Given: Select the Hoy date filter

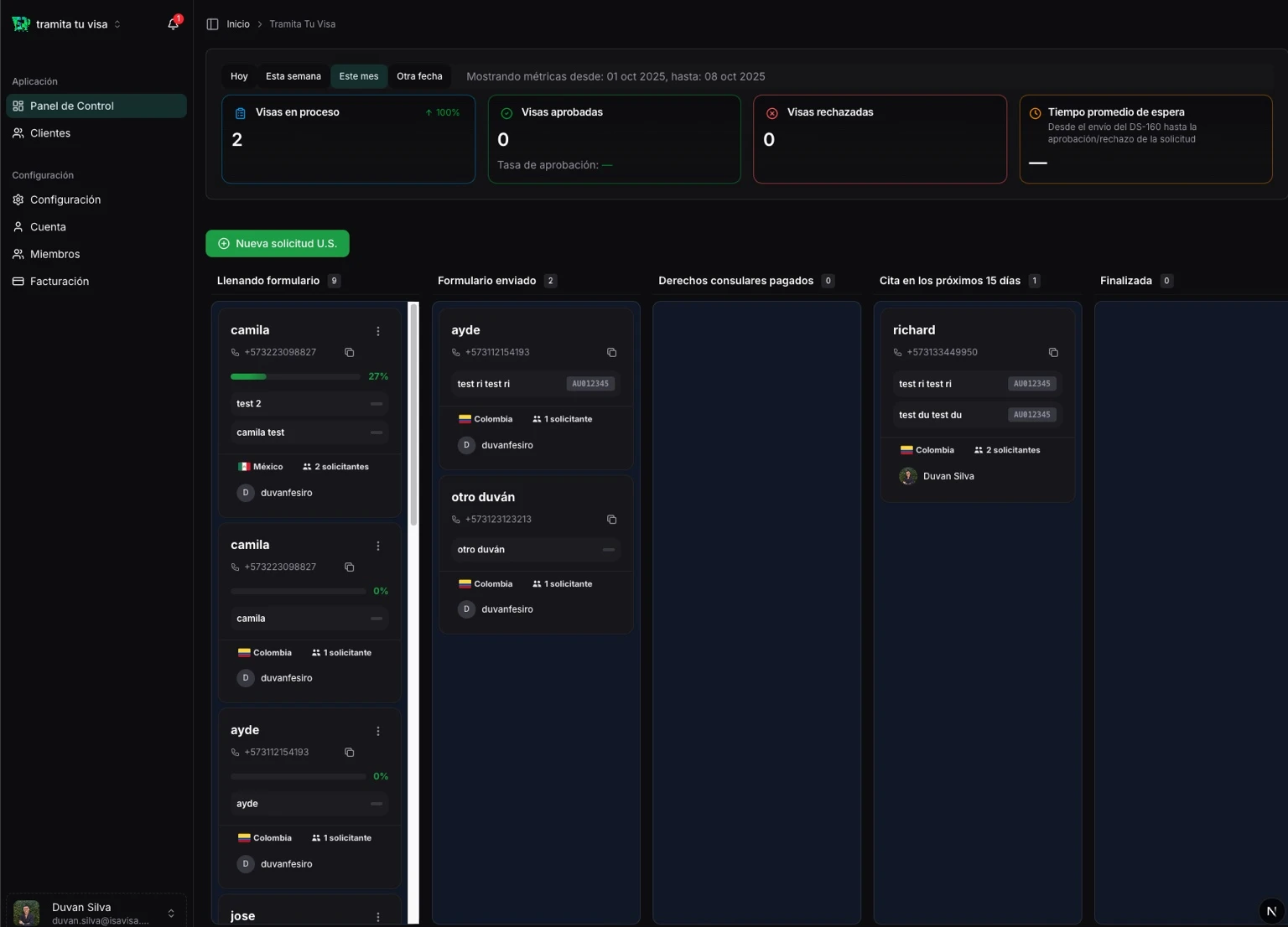Looking at the screenshot, I should [x=239, y=76].
